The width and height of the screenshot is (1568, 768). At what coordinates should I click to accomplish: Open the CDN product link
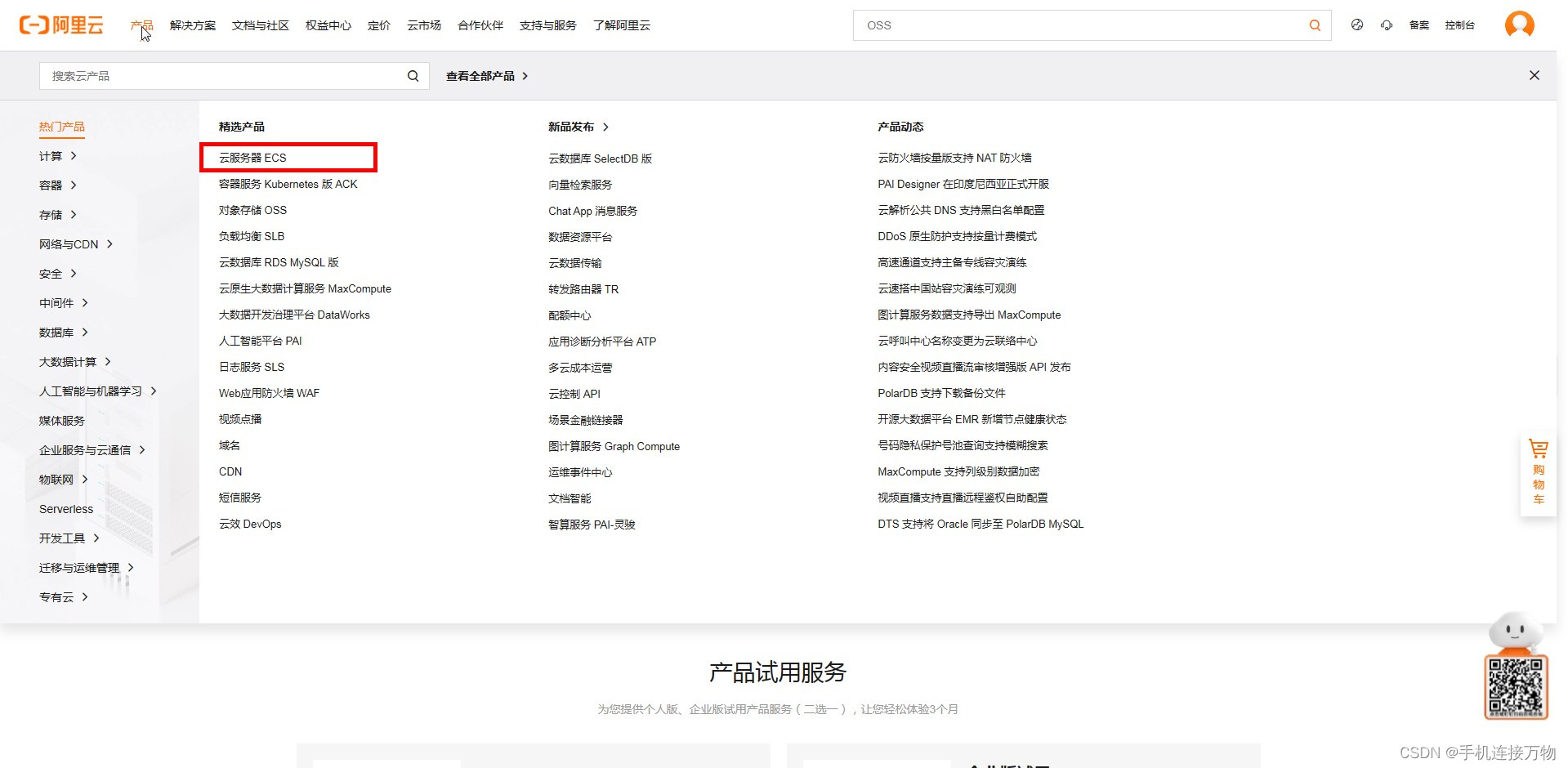point(230,471)
